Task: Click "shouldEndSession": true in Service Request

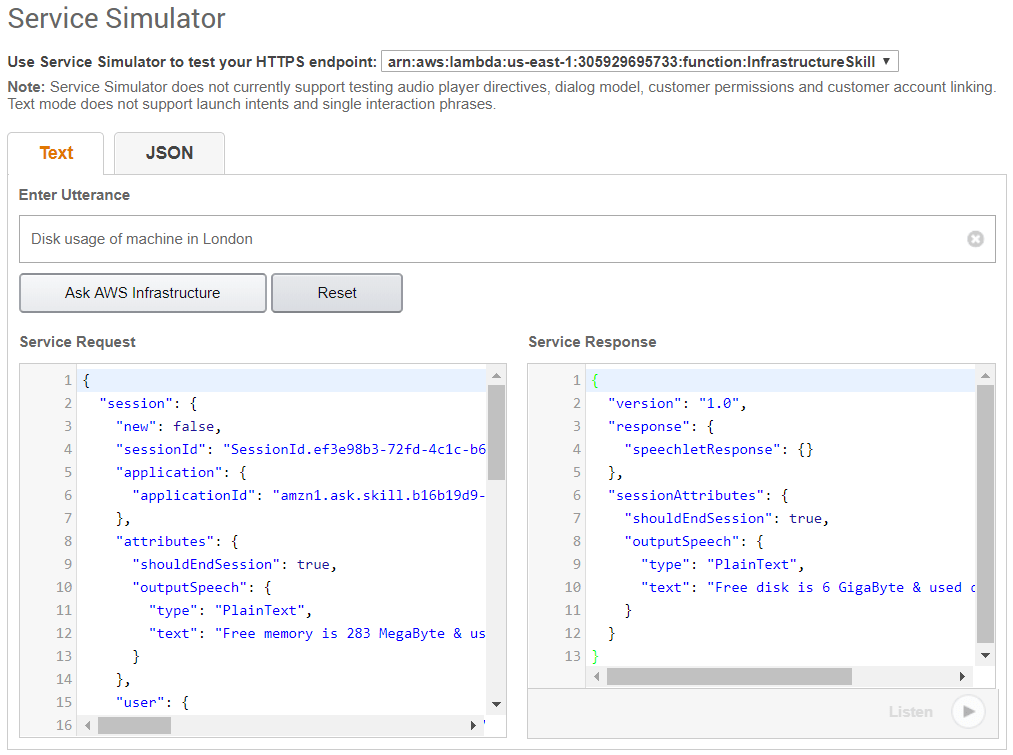Action: pyautogui.click(x=235, y=564)
